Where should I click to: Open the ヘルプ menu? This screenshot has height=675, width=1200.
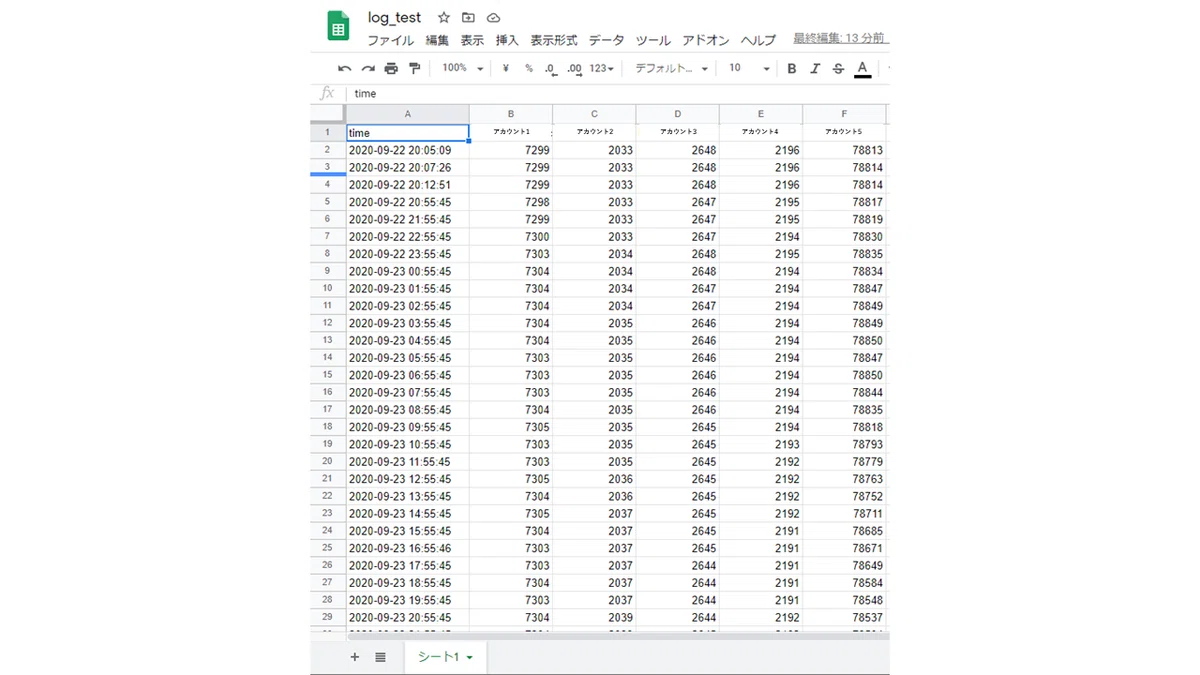[758, 40]
